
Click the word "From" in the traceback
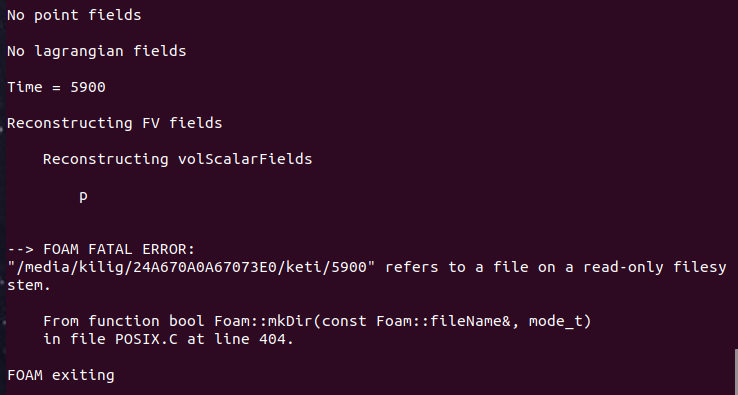click(x=61, y=321)
